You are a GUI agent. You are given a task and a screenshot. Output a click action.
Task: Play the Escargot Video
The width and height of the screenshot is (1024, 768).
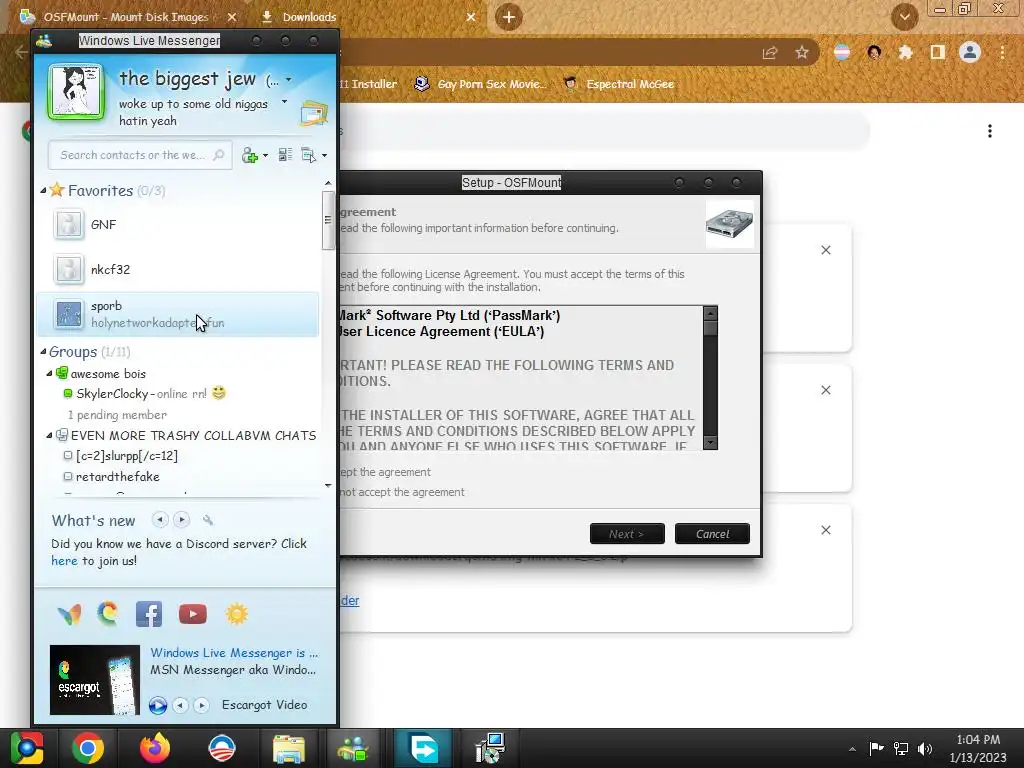[x=158, y=705]
